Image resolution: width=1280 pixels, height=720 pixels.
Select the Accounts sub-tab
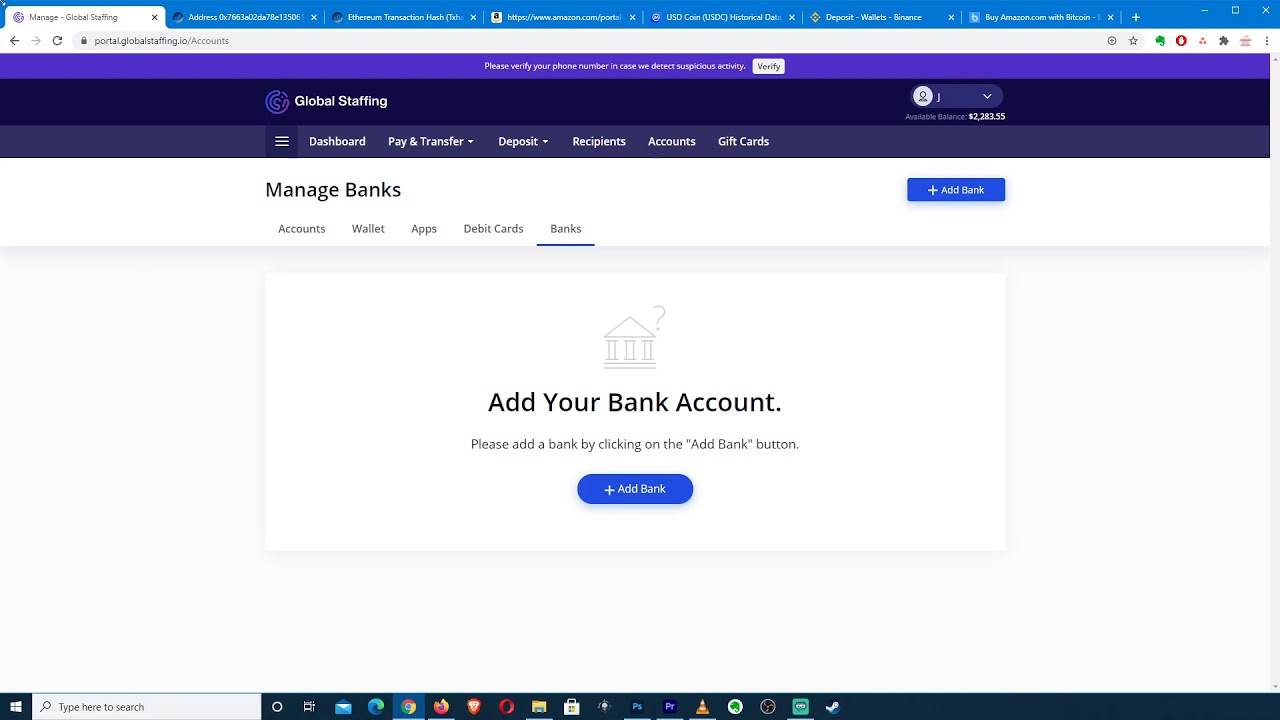click(x=301, y=229)
